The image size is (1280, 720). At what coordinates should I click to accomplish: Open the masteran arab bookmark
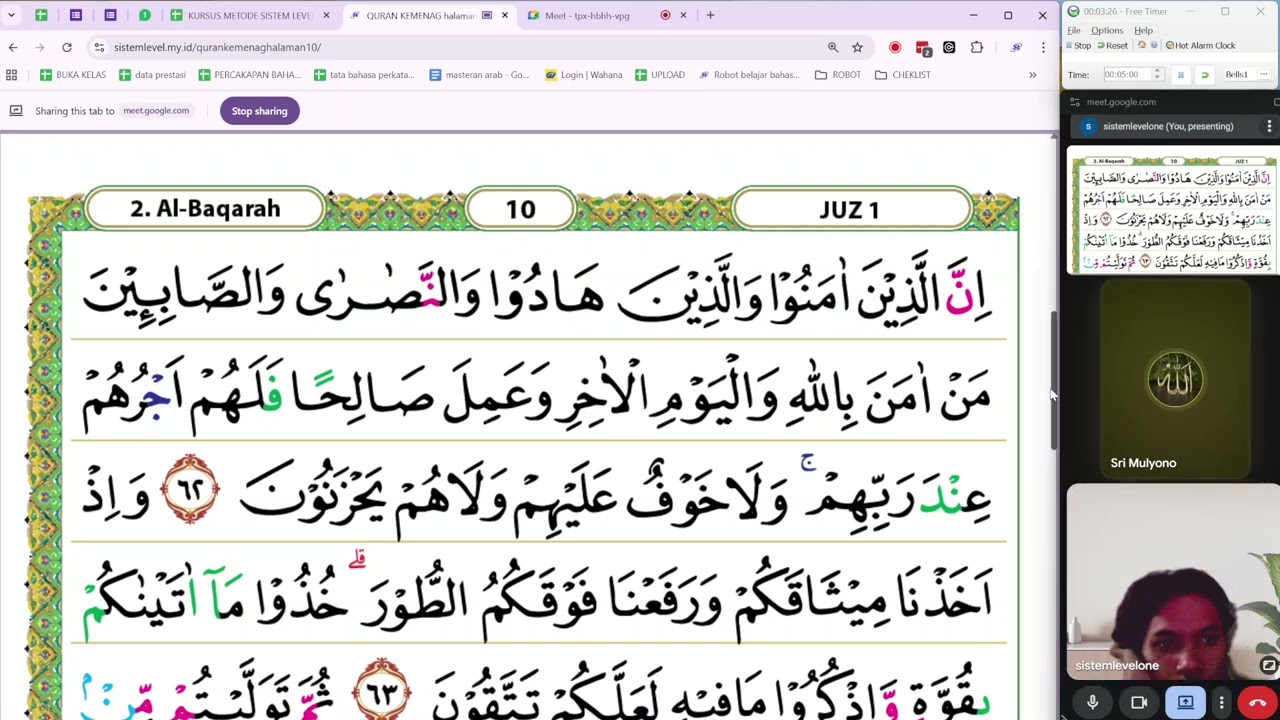pos(479,75)
